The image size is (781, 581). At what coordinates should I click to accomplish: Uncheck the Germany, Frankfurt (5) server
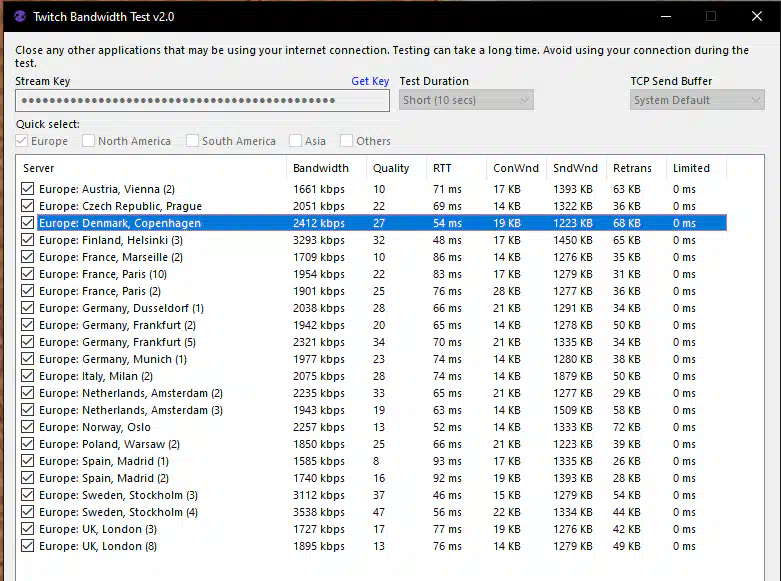click(28, 342)
